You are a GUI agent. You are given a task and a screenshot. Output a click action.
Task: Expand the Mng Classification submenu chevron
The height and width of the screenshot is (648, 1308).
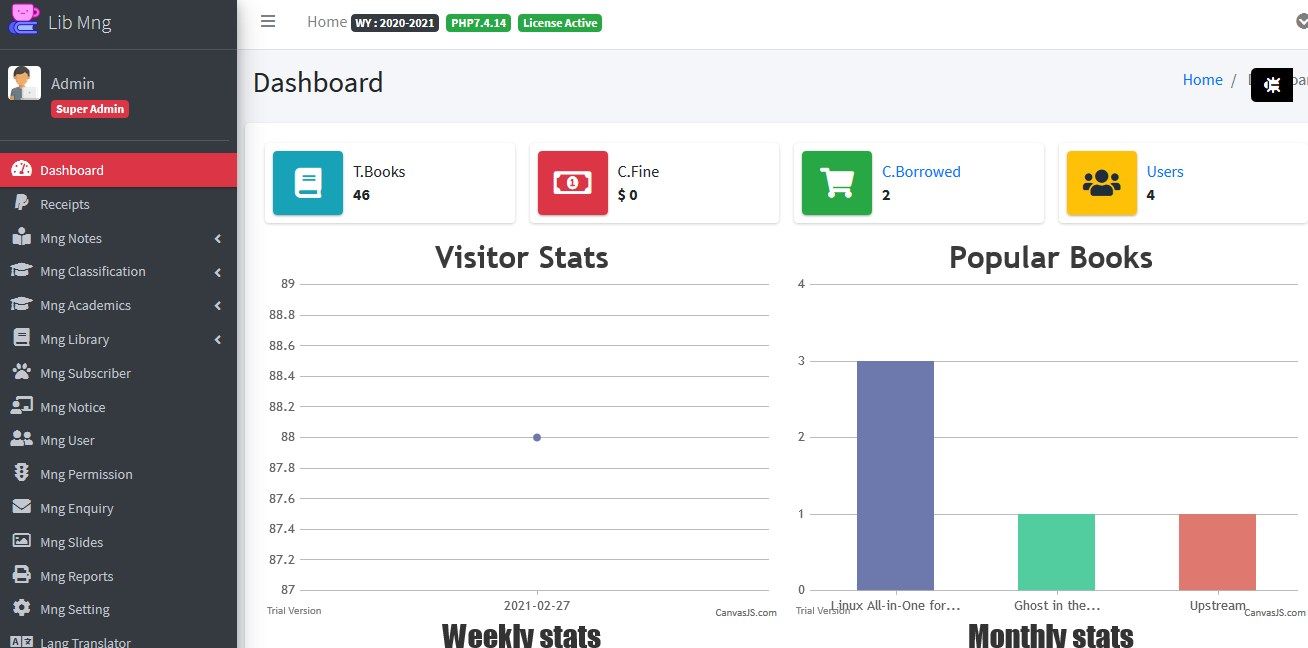coord(217,272)
